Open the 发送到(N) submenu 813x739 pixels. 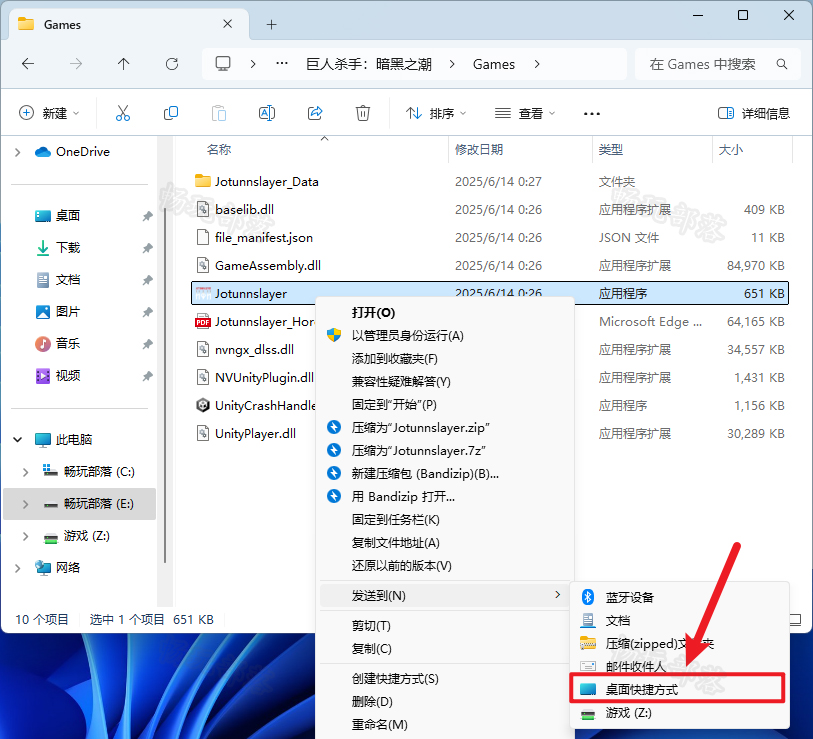click(444, 595)
